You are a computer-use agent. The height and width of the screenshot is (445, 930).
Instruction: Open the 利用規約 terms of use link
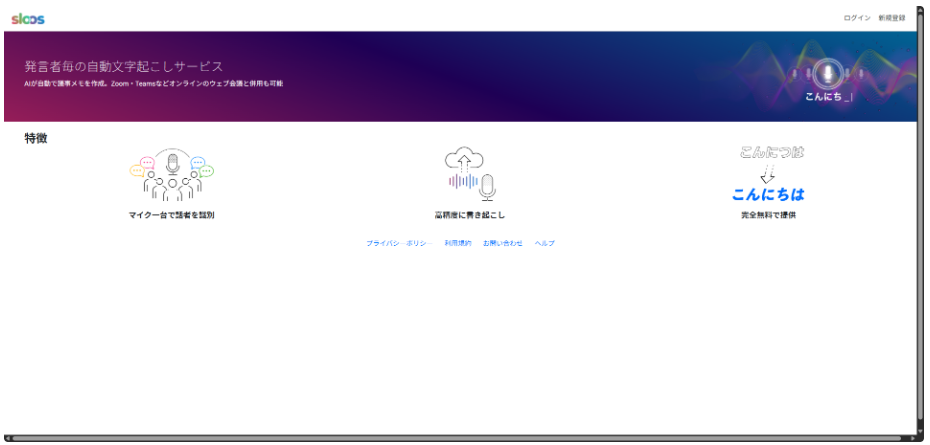tap(458, 243)
